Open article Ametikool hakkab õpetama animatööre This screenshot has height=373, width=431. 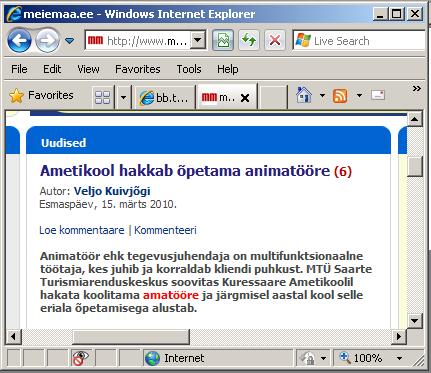185,171
